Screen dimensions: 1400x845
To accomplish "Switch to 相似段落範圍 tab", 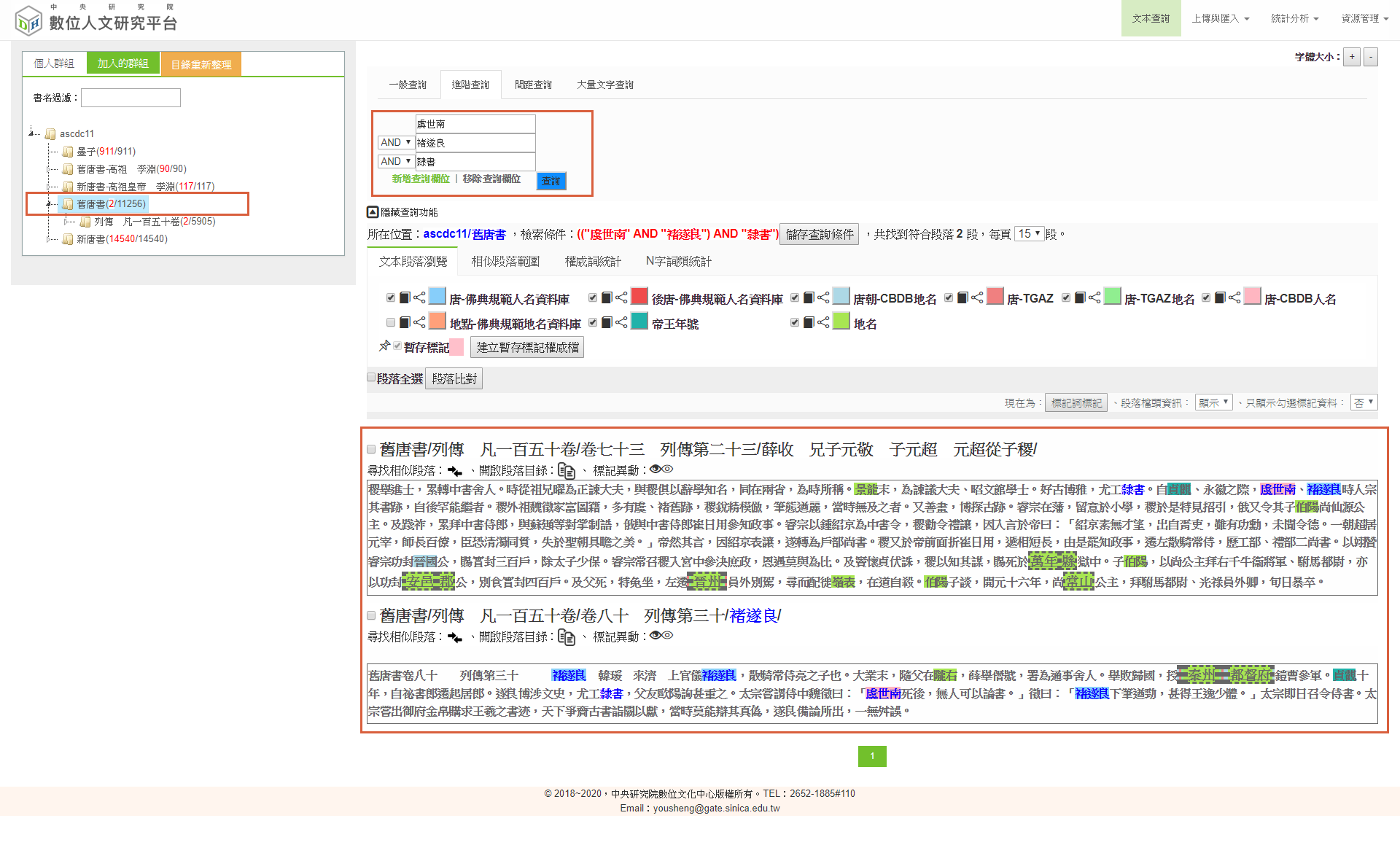I will tap(505, 262).
